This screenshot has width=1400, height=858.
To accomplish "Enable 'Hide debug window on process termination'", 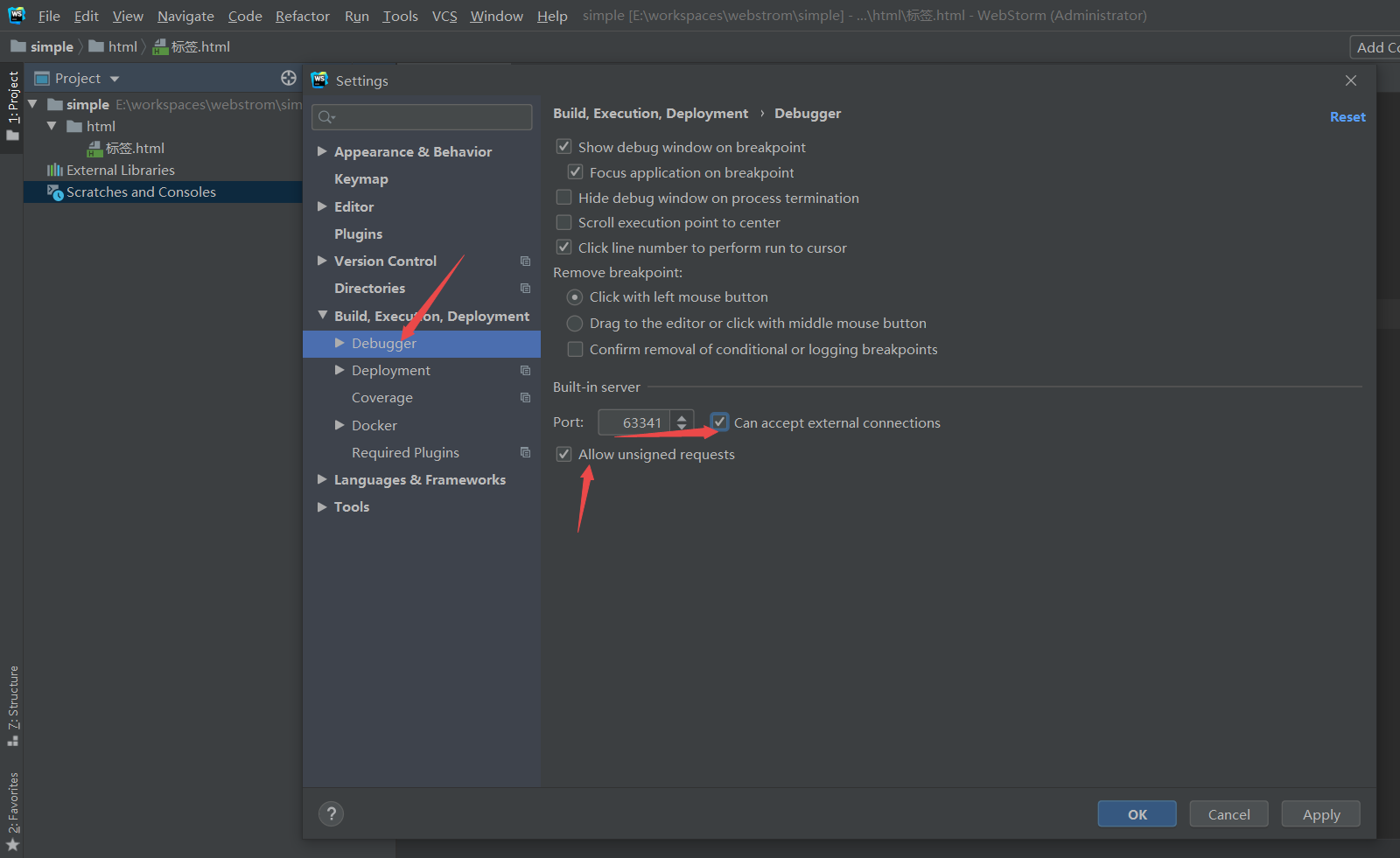I will point(563,197).
